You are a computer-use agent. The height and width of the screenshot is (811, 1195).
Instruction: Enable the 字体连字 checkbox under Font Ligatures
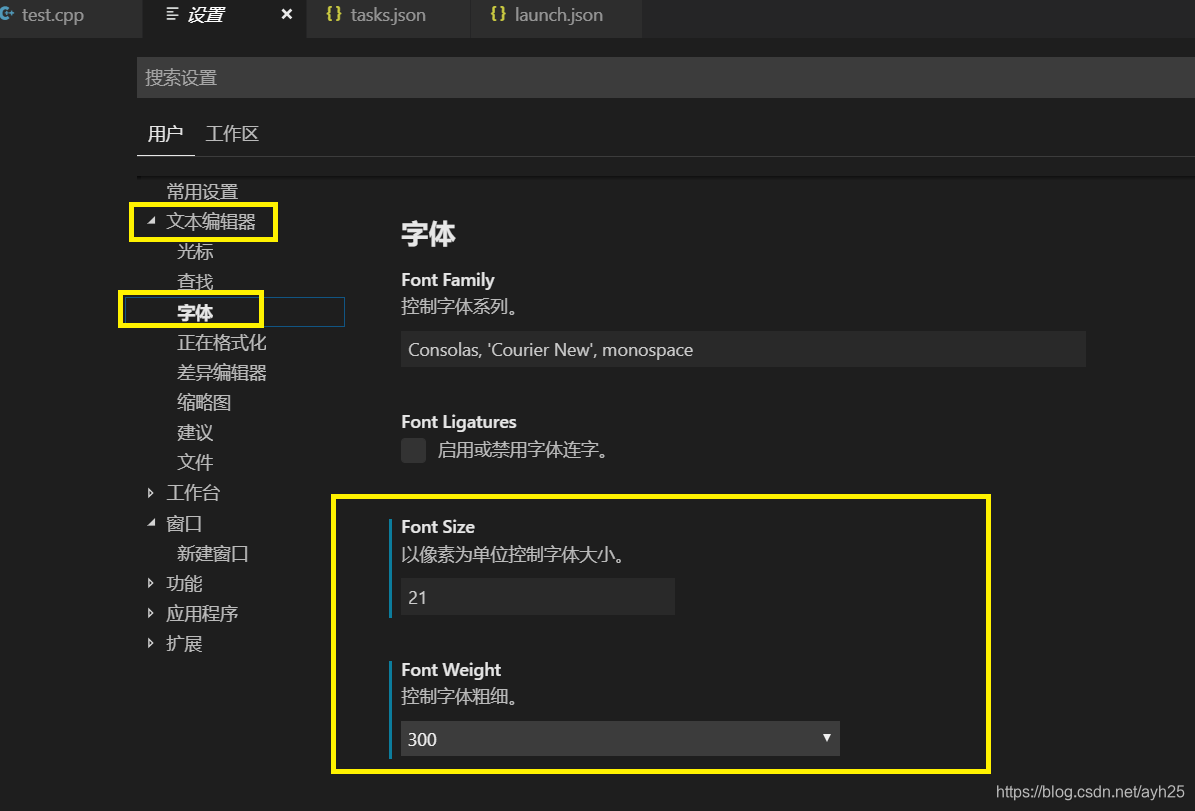(x=413, y=450)
